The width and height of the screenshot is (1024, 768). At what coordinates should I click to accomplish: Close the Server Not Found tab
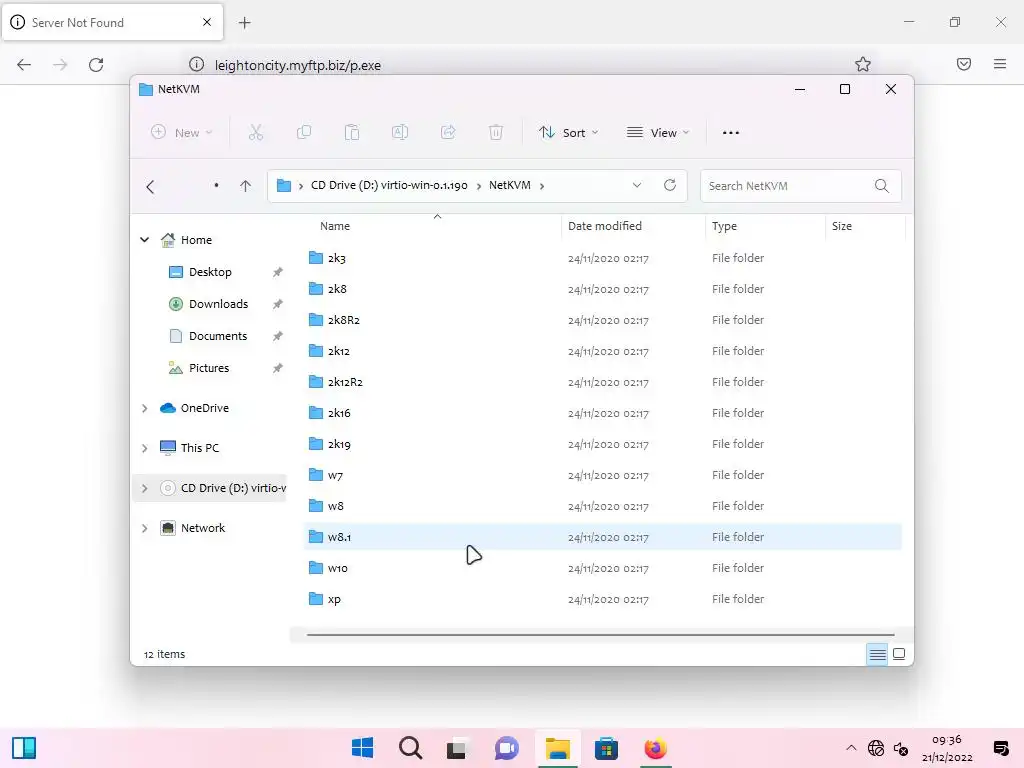[x=207, y=22]
